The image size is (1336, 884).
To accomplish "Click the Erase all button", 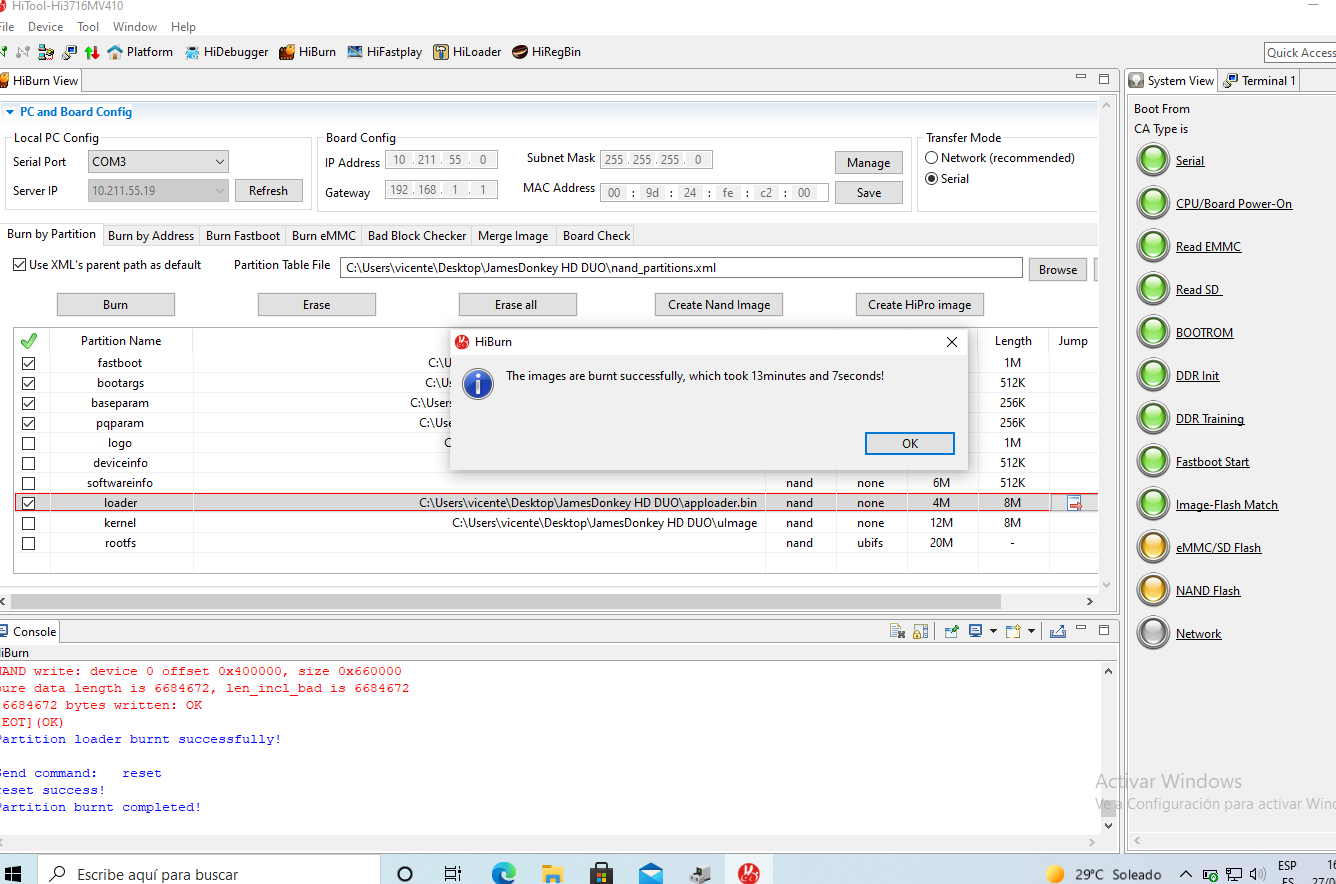I will pyautogui.click(x=518, y=305).
